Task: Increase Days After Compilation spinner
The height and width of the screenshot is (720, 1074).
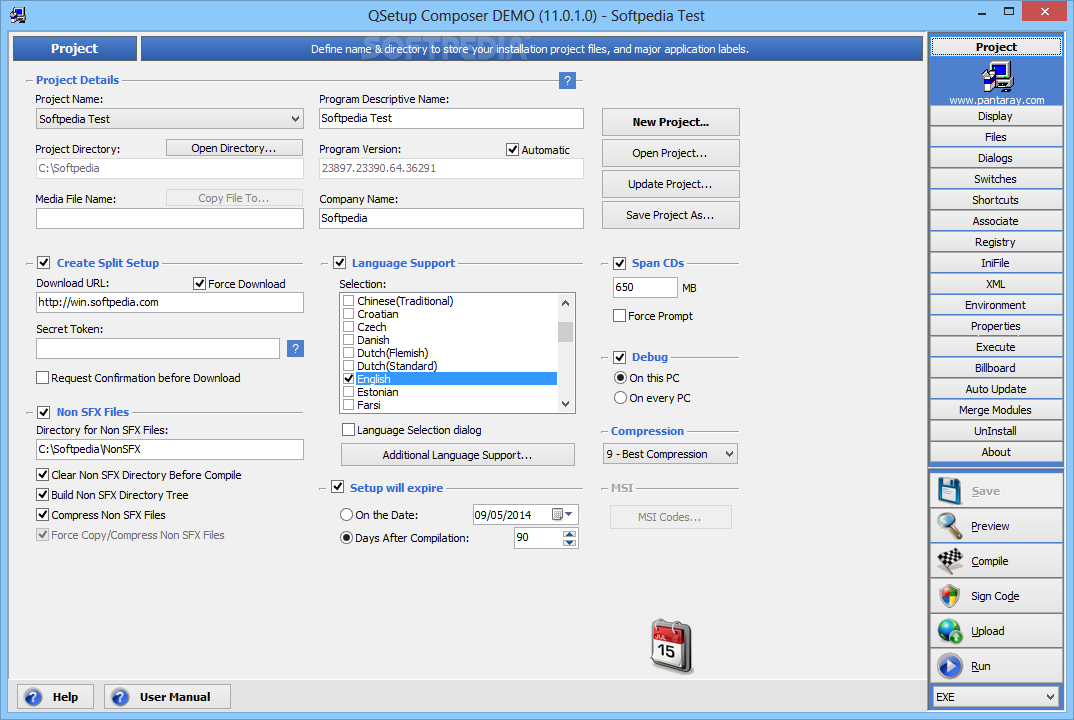Action: (x=569, y=534)
